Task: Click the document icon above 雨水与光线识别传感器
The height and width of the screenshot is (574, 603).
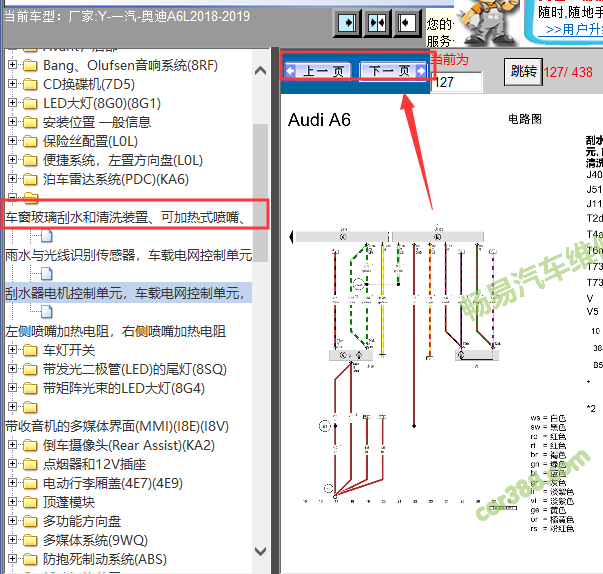Action: (47, 236)
